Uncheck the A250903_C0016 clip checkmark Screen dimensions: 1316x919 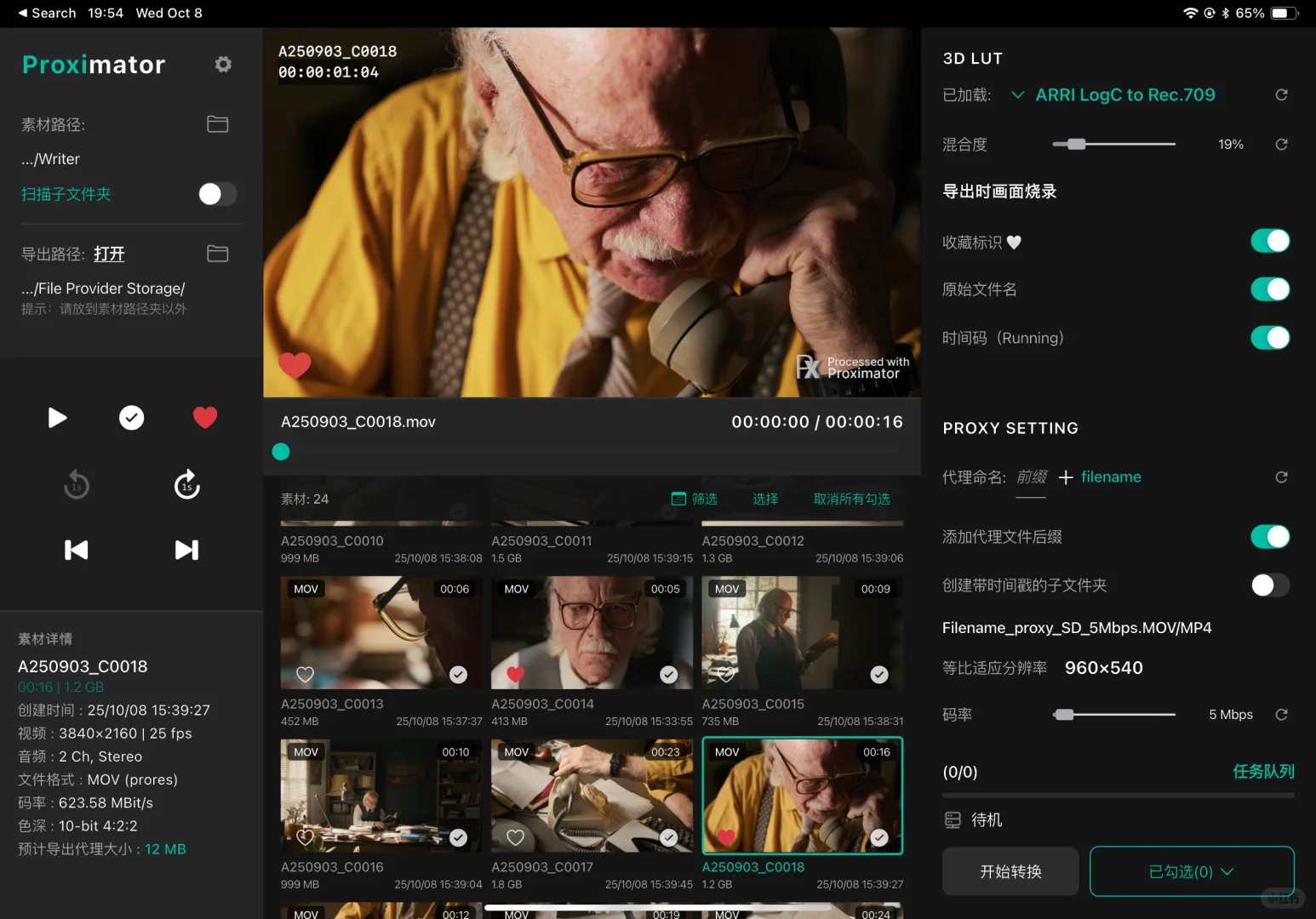pyautogui.click(x=458, y=838)
